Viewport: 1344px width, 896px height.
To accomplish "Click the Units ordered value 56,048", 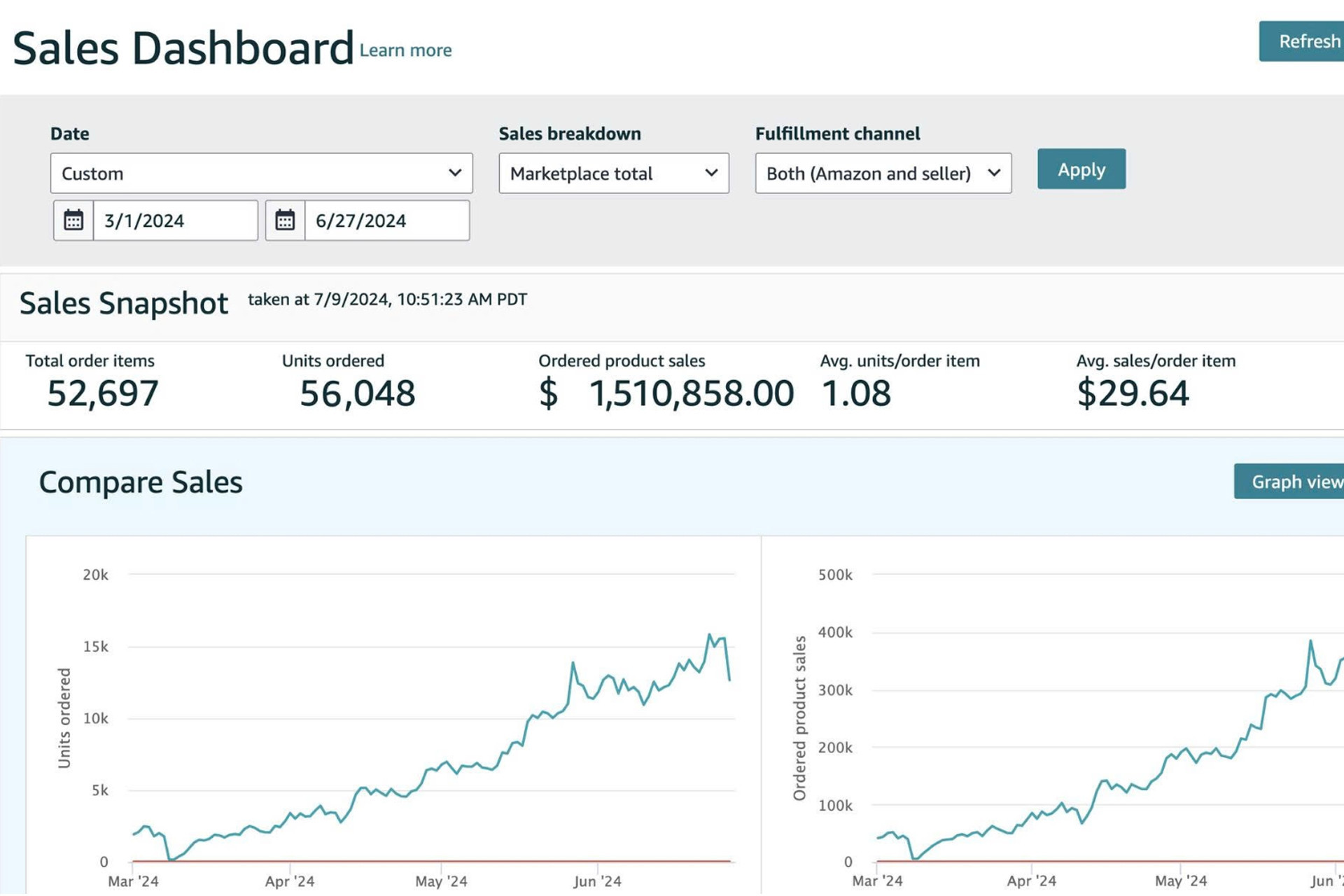I will (x=357, y=393).
